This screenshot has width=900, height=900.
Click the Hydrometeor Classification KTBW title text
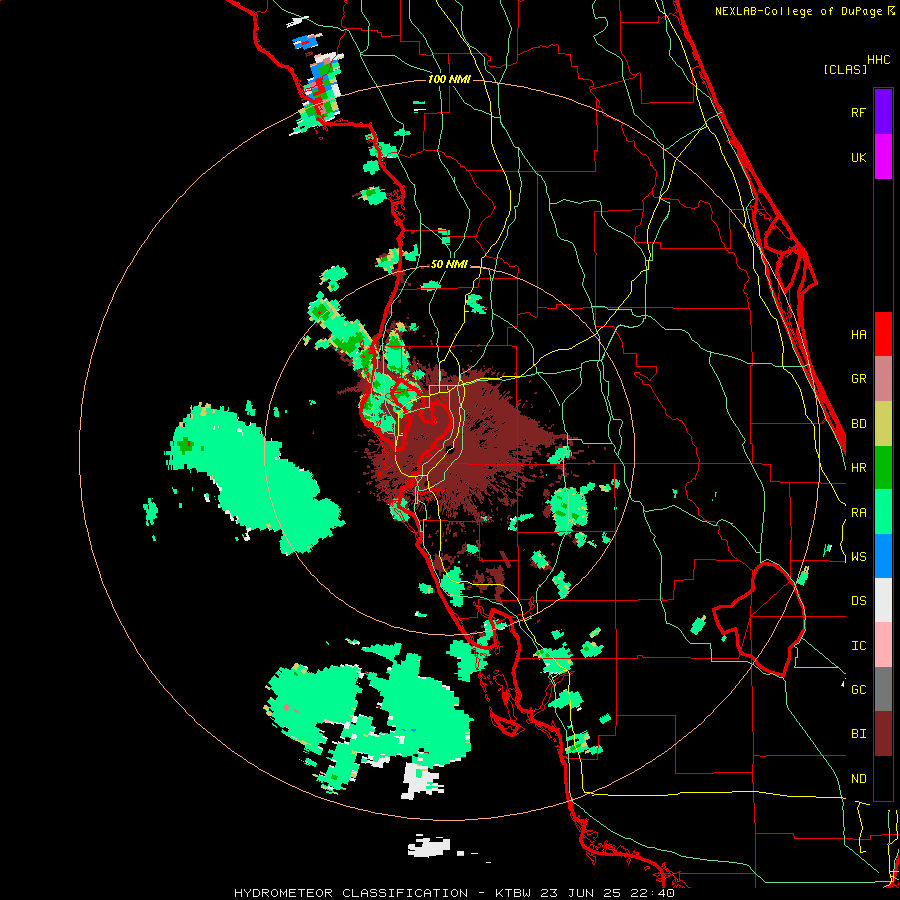click(x=454, y=893)
